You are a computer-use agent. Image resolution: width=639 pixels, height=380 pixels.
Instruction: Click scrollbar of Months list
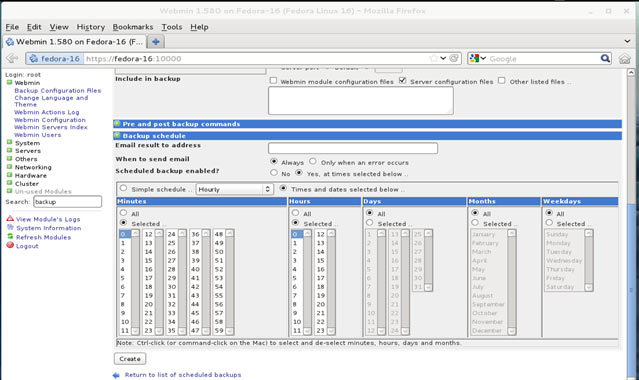[512, 282]
